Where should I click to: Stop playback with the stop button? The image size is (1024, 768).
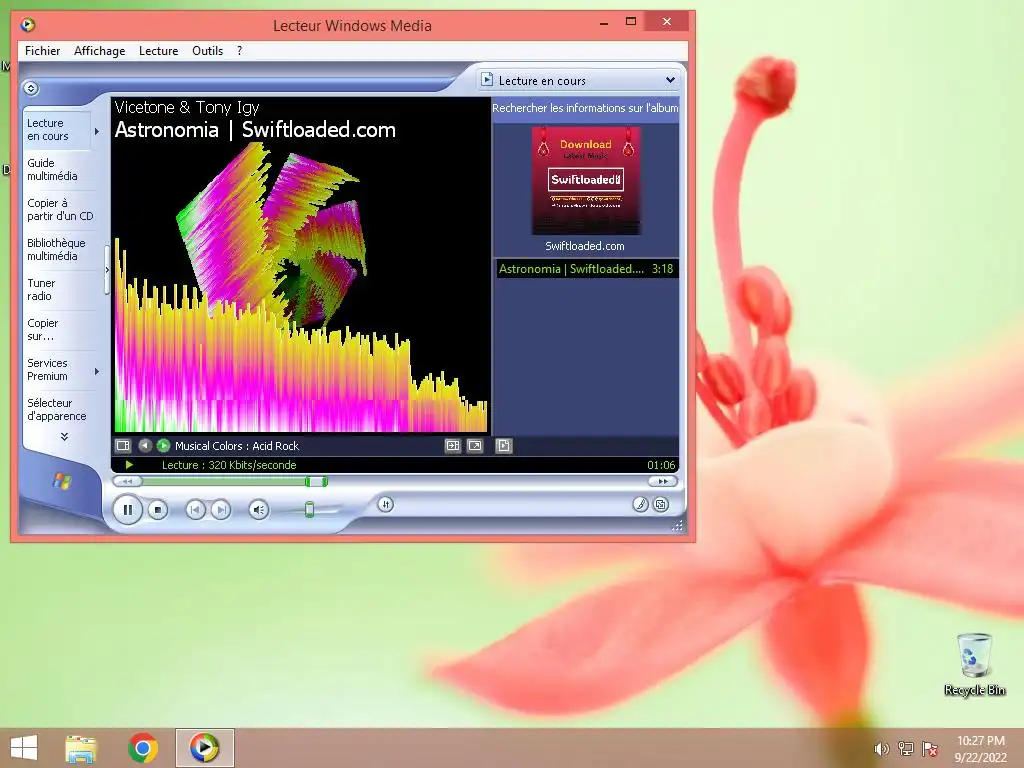(157, 509)
